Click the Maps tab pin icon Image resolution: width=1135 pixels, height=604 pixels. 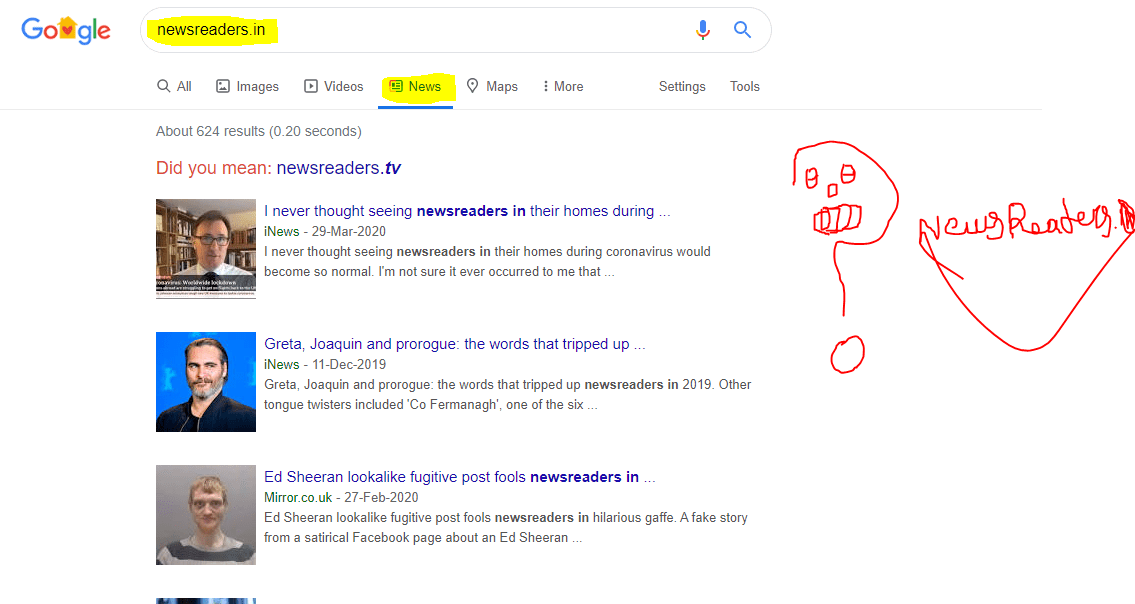click(x=473, y=85)
